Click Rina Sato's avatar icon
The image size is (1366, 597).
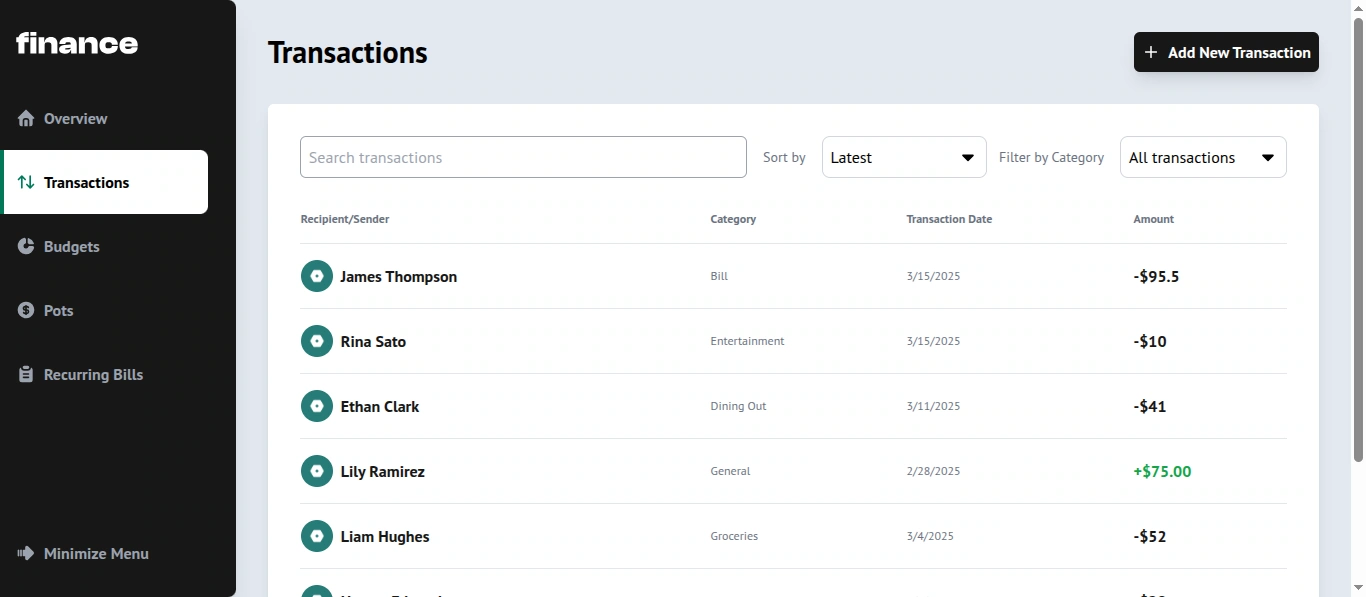pyautogui.click(x=317, y=341)
